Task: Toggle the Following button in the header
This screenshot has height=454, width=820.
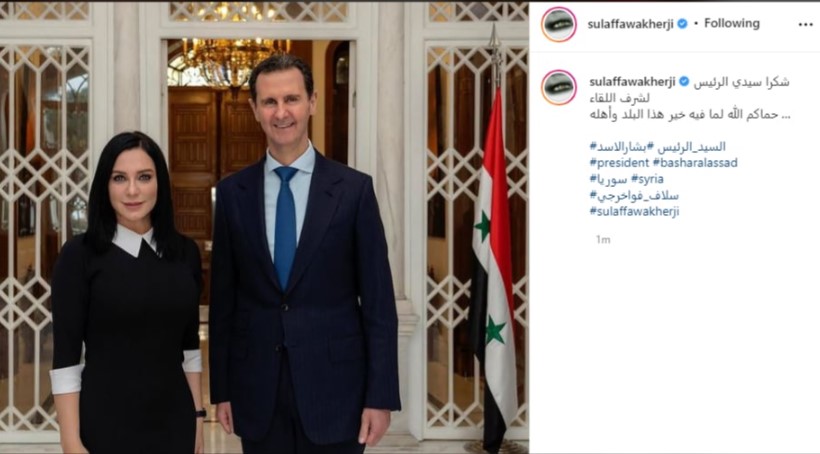Action: 732,23
